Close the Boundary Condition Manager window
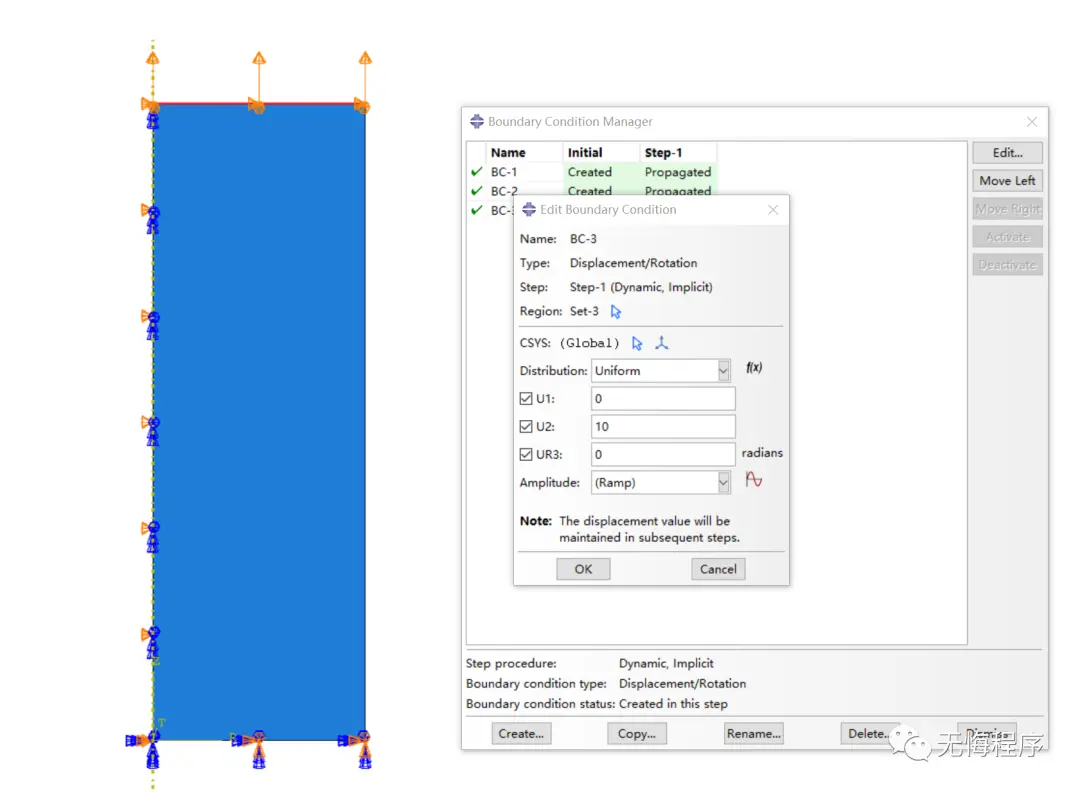The width and height of the screenshot is (1080, 793). tap(1031, 121)
